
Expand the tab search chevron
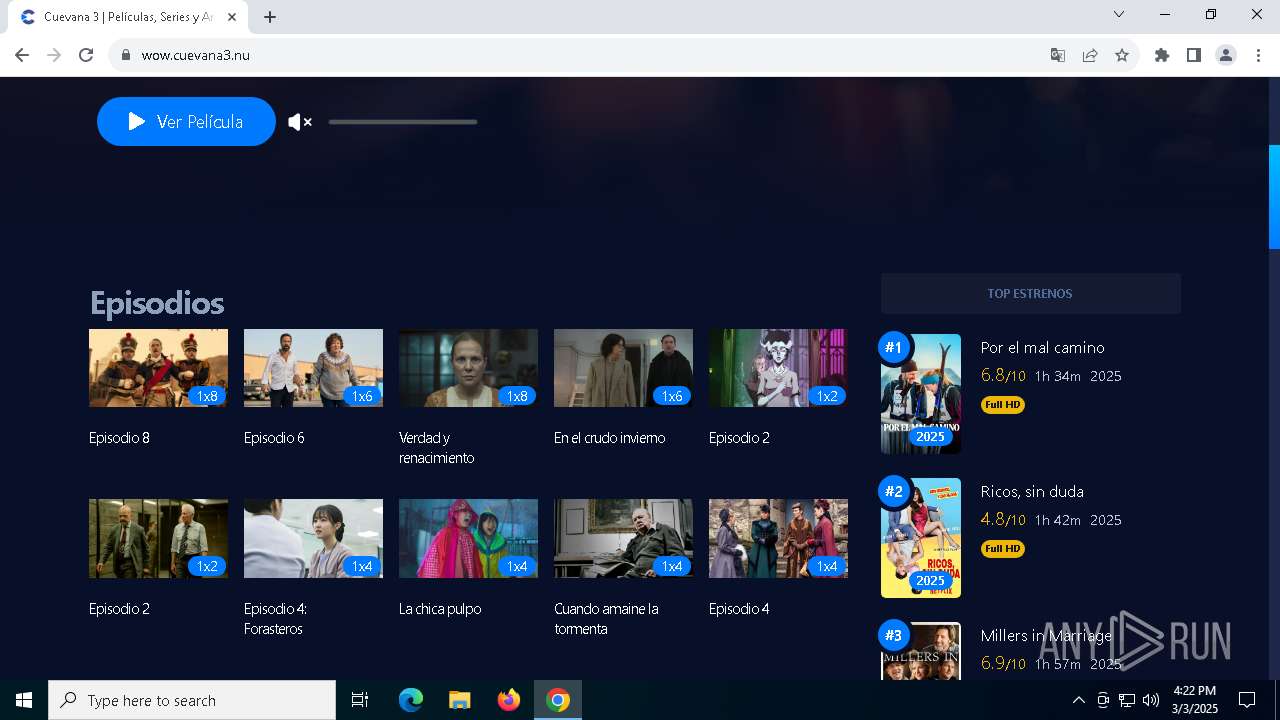click(1119, 14)
